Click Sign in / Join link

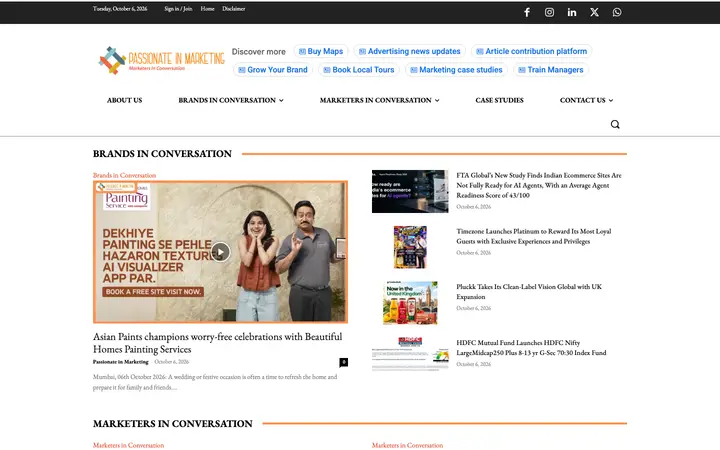[178, 9]
